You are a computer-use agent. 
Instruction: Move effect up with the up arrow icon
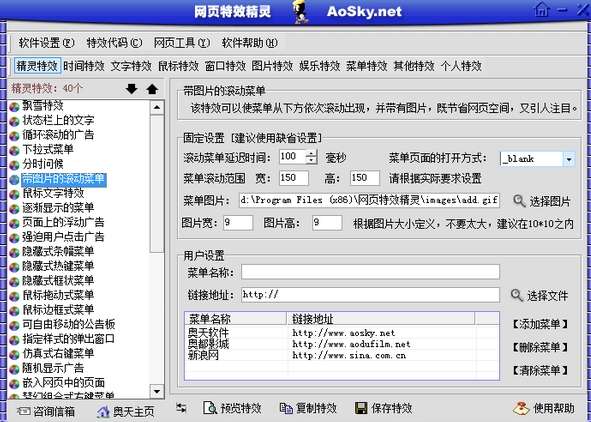[152, 89]
